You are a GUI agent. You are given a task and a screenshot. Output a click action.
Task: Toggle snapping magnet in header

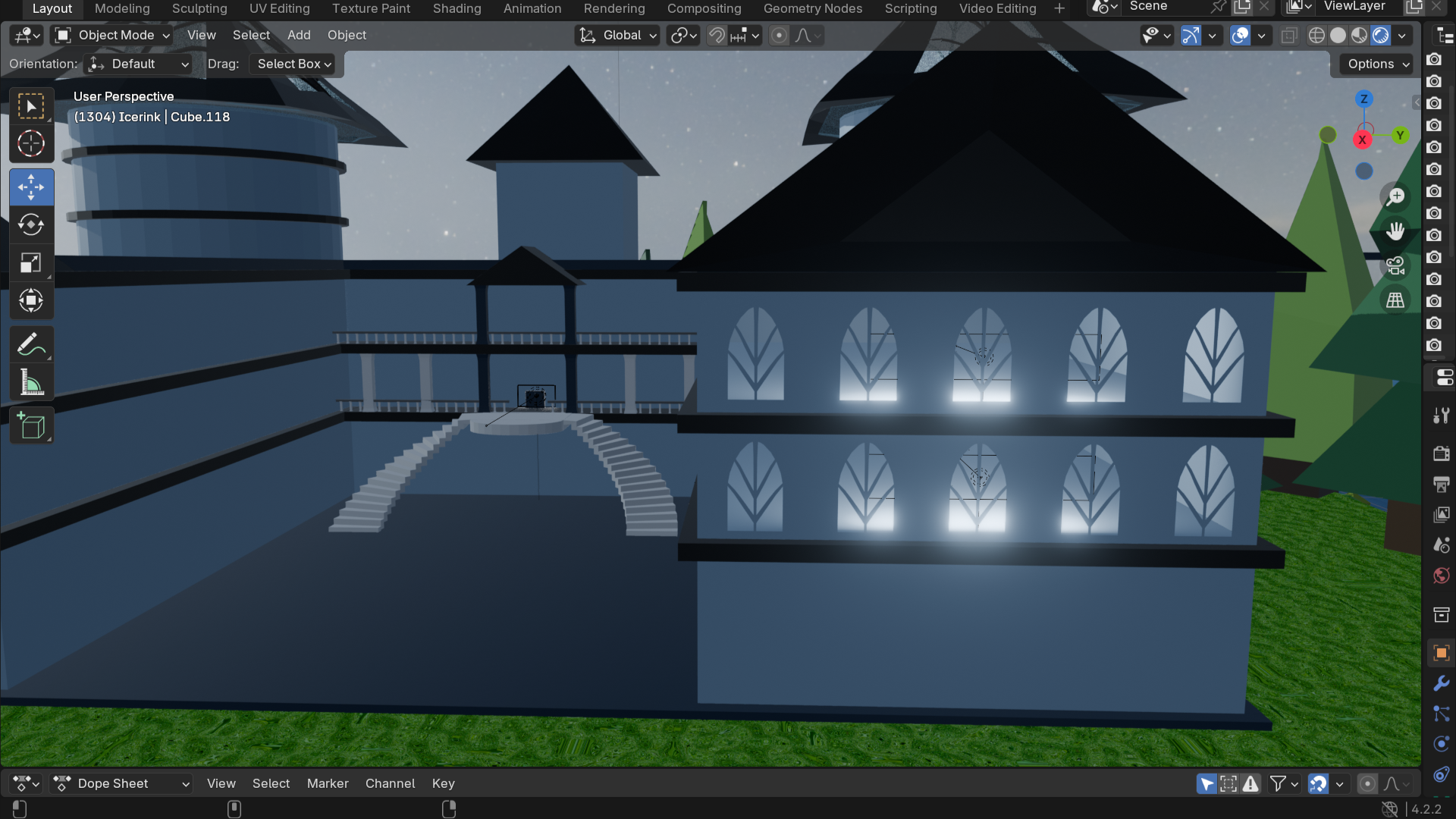(x=717, y=36)
